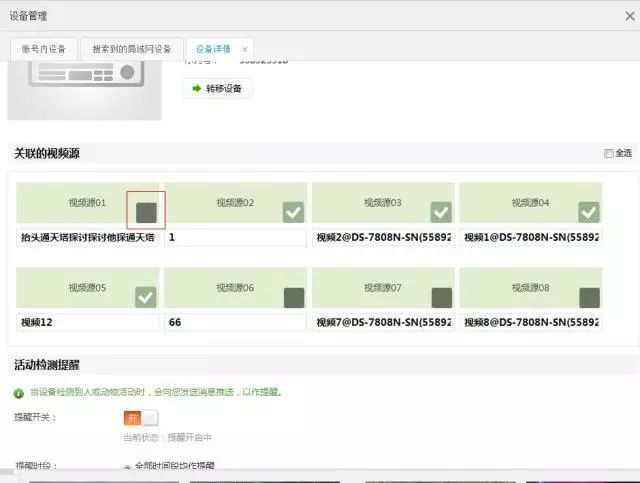Tick the 视频源07 tile checkbox
This screenshot has width=640, height=483.
(x=441, y=297)
